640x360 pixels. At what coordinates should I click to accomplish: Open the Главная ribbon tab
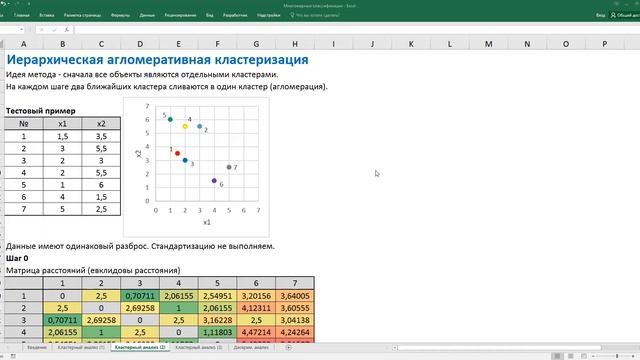click(x=22, y=15)
